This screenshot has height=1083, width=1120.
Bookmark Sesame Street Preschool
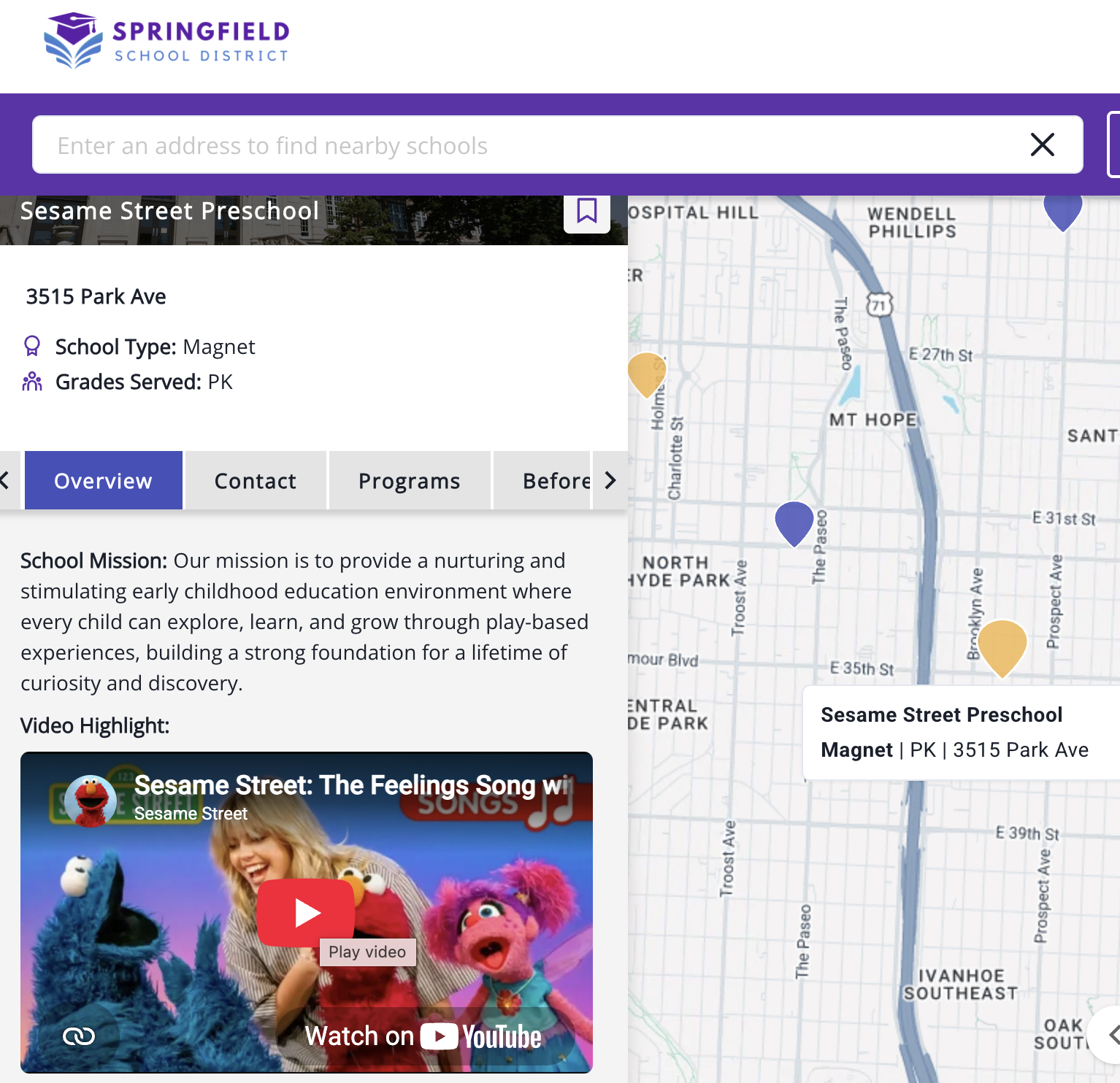[587, 211]
